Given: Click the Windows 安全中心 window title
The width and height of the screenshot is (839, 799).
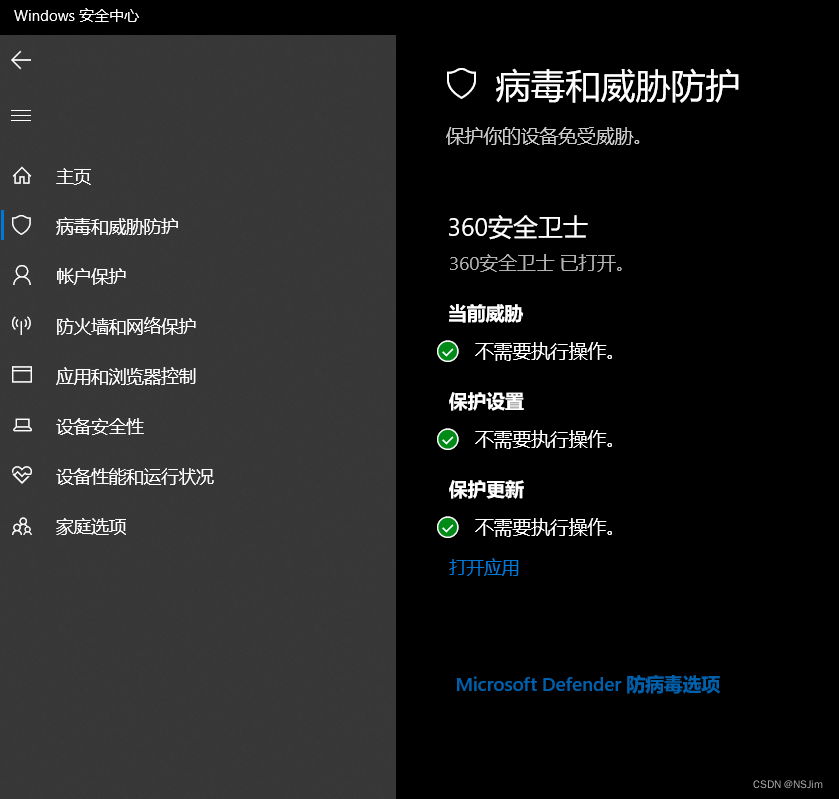Looking at the screenshot, I should click(76, 16).
